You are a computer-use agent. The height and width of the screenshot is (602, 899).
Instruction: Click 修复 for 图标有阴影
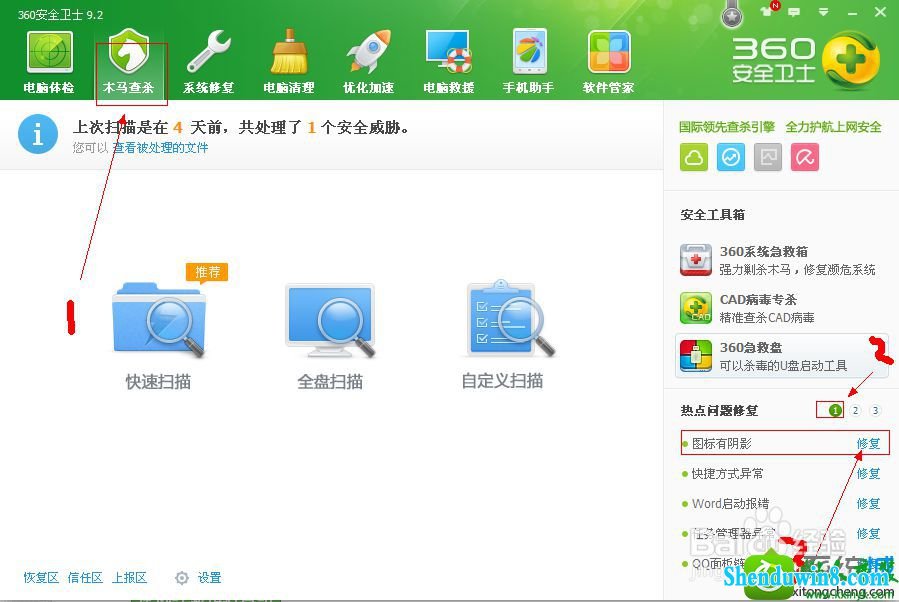point(868,443)
